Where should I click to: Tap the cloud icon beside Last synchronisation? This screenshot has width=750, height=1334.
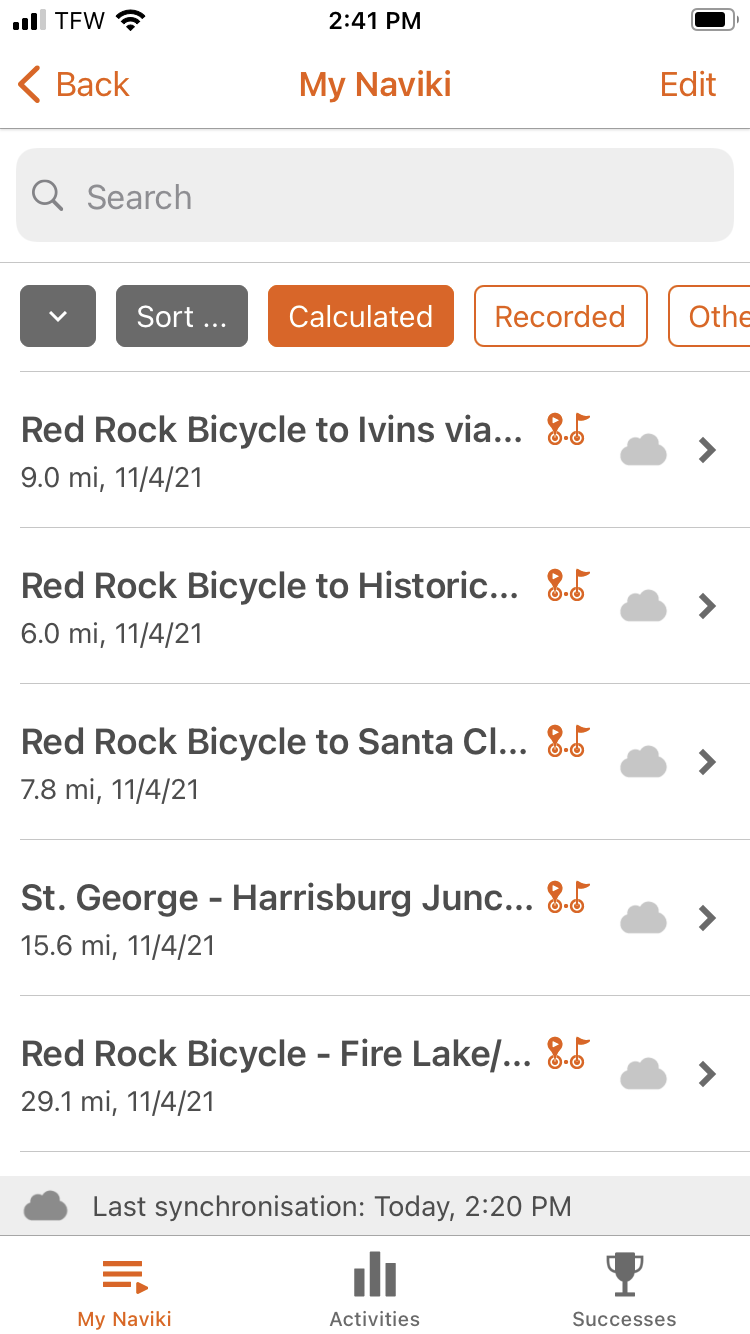click(x=46, y=1206)
